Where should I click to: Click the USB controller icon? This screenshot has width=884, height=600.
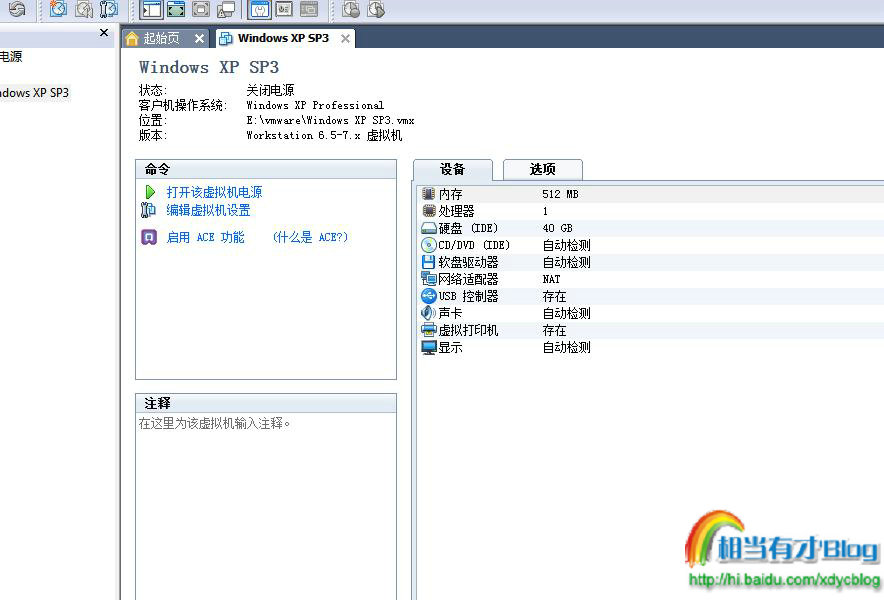coord(428,296)
